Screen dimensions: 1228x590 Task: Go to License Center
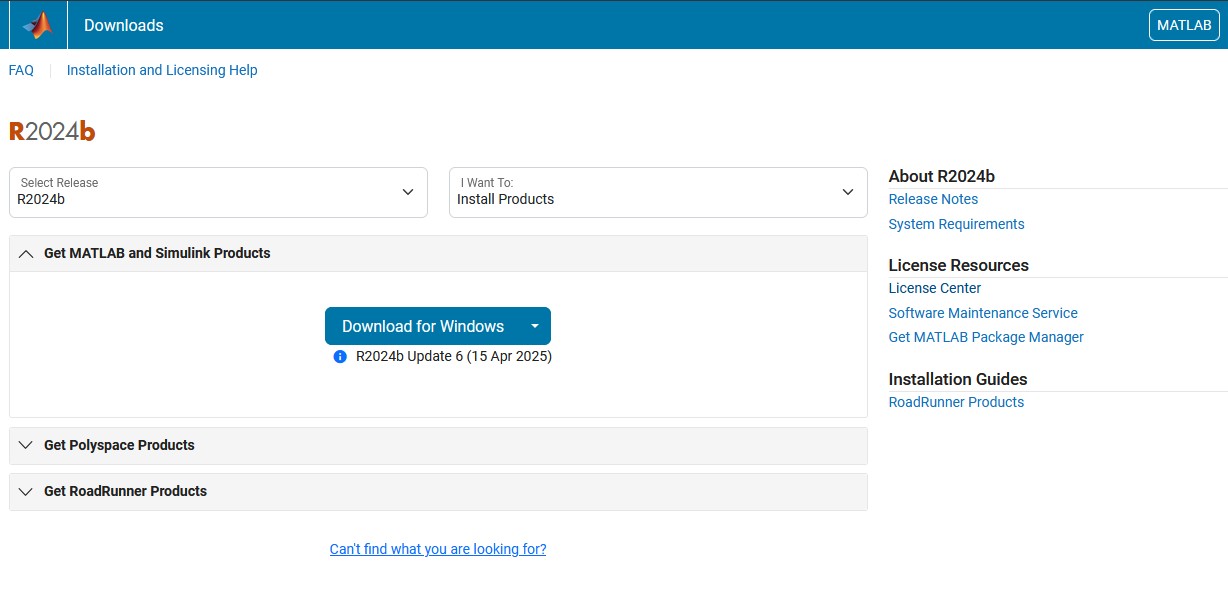(934, 289)
